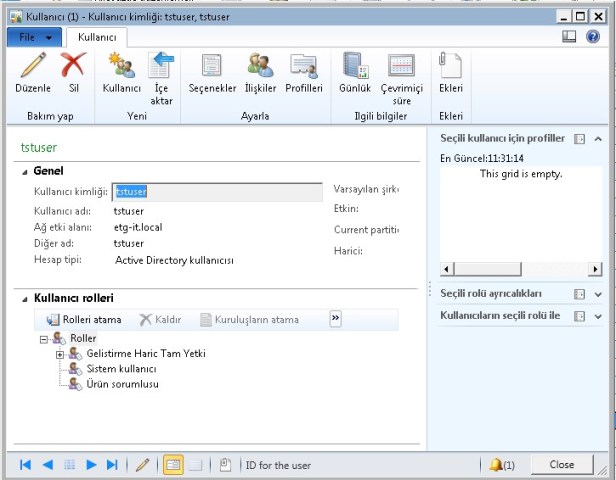The width and height of the screenshot is (616, 480).
Task: Open the Profilleri icon
Action: 304,67
